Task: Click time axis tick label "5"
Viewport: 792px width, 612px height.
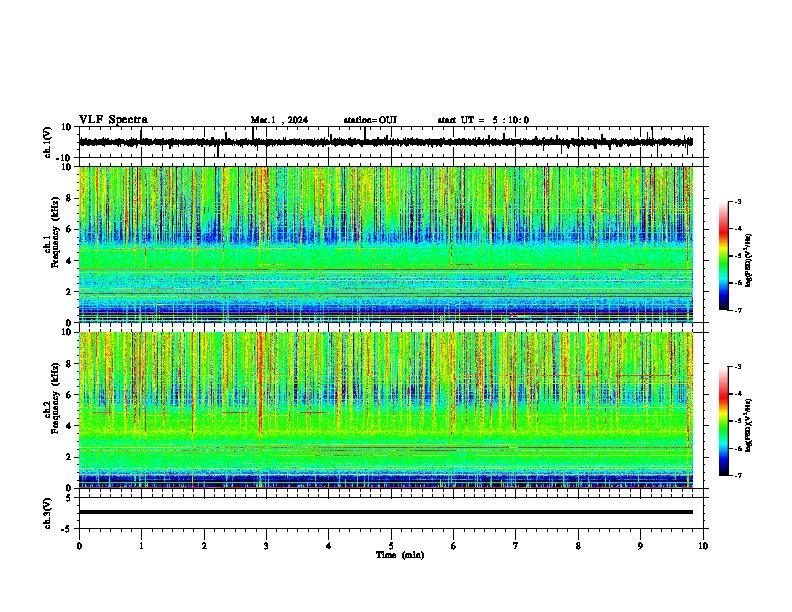Action: click(391, 546)
